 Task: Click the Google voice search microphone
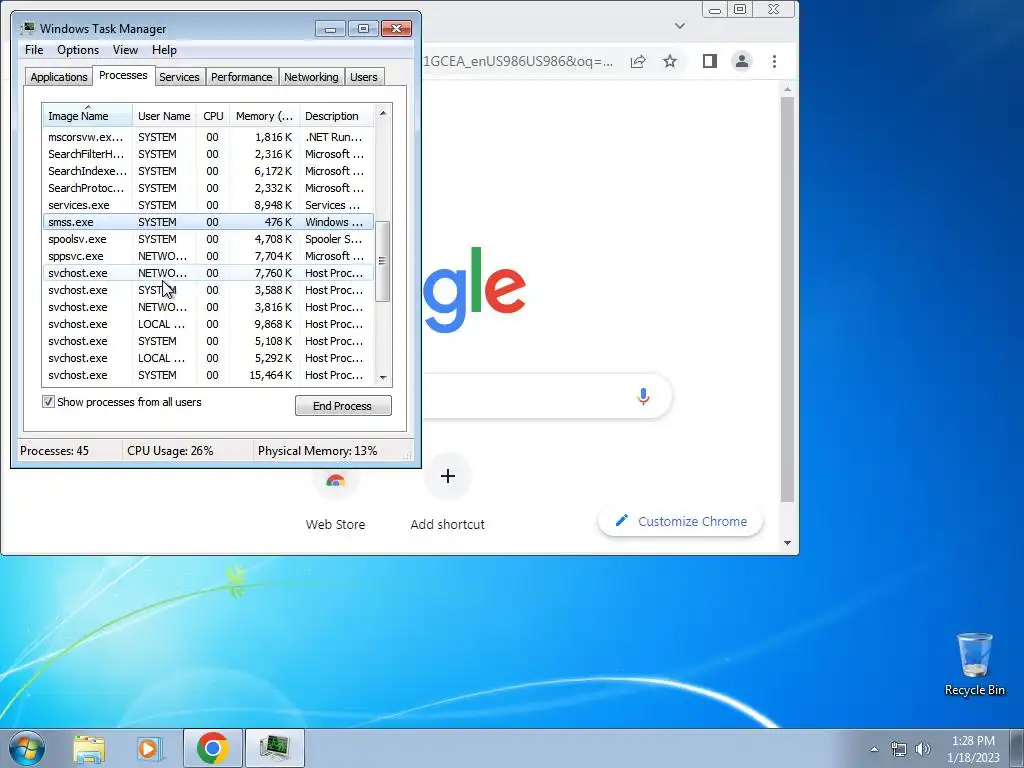643,396
